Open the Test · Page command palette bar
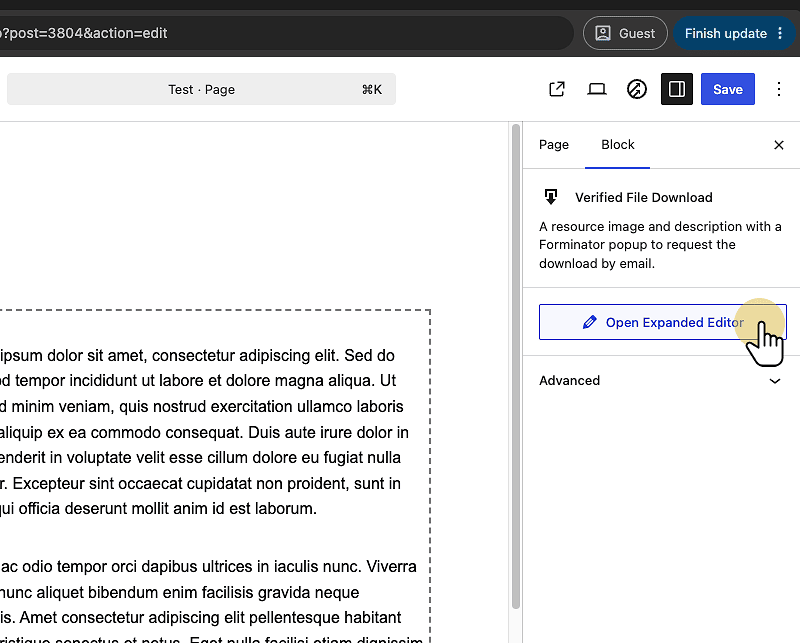Screen dimensions: 800x643 [x=202, y=89]
